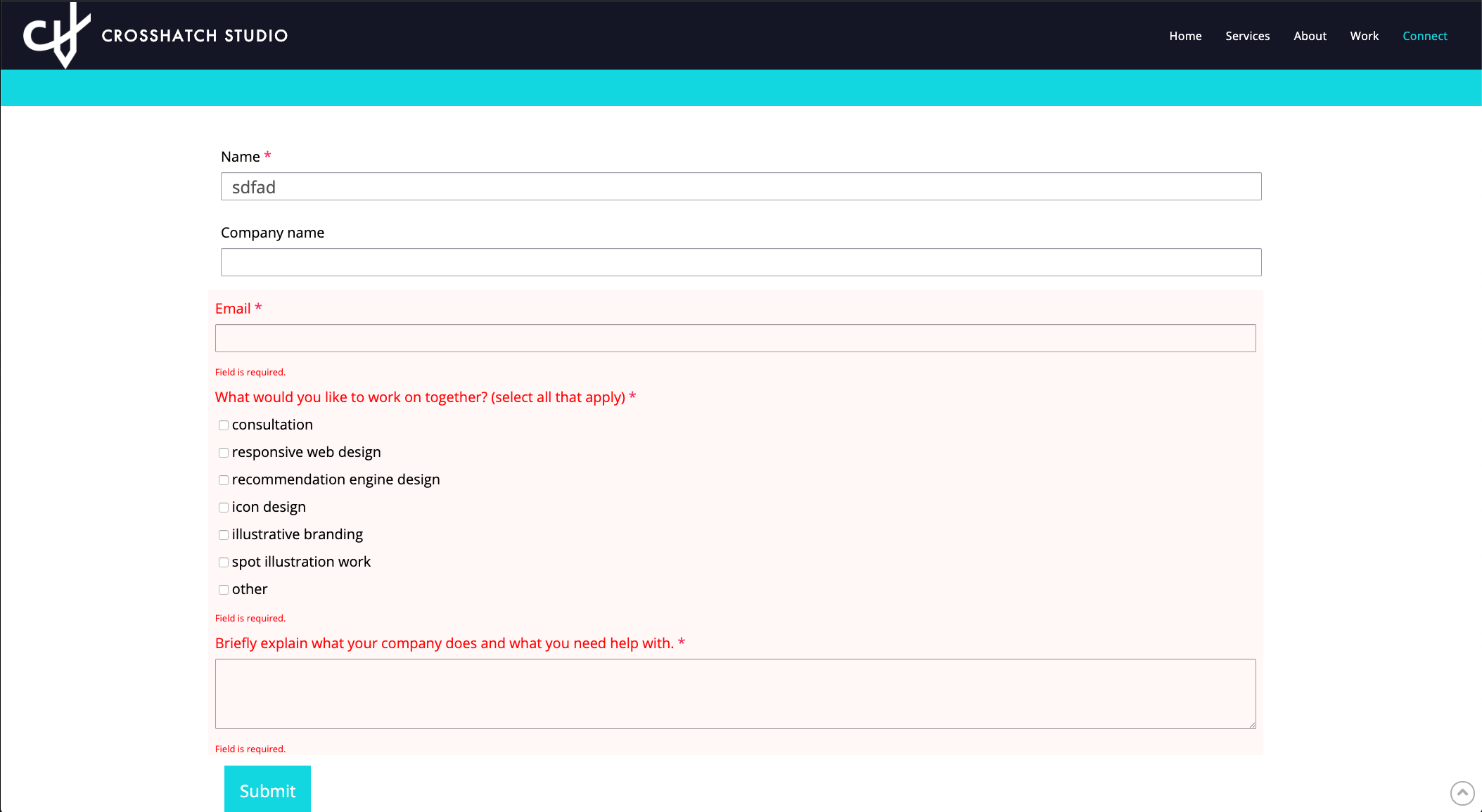Open the Home menu item

[x=1185, y=36]
